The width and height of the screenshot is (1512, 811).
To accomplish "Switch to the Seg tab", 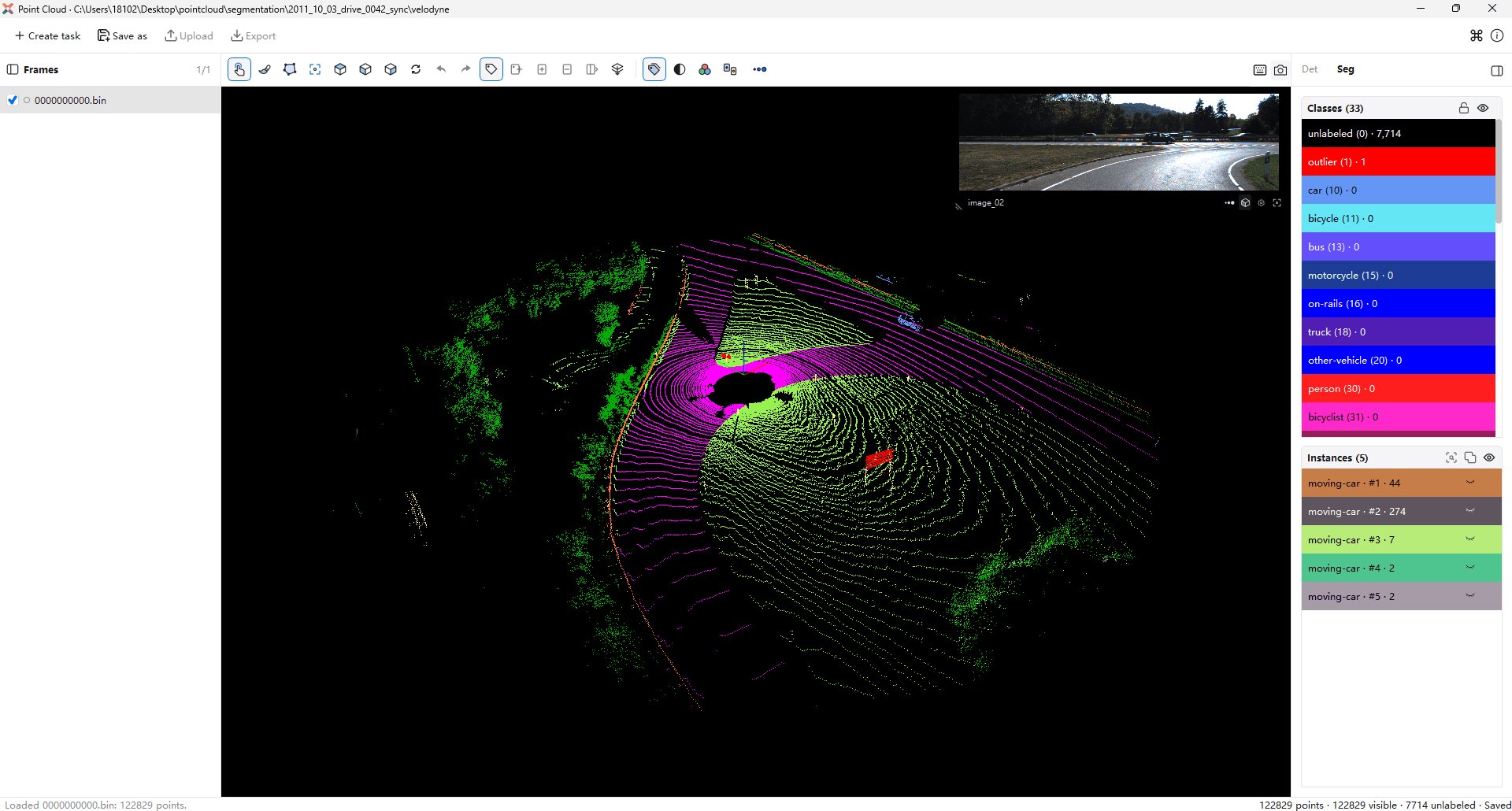I will [x=1346, y=69].
